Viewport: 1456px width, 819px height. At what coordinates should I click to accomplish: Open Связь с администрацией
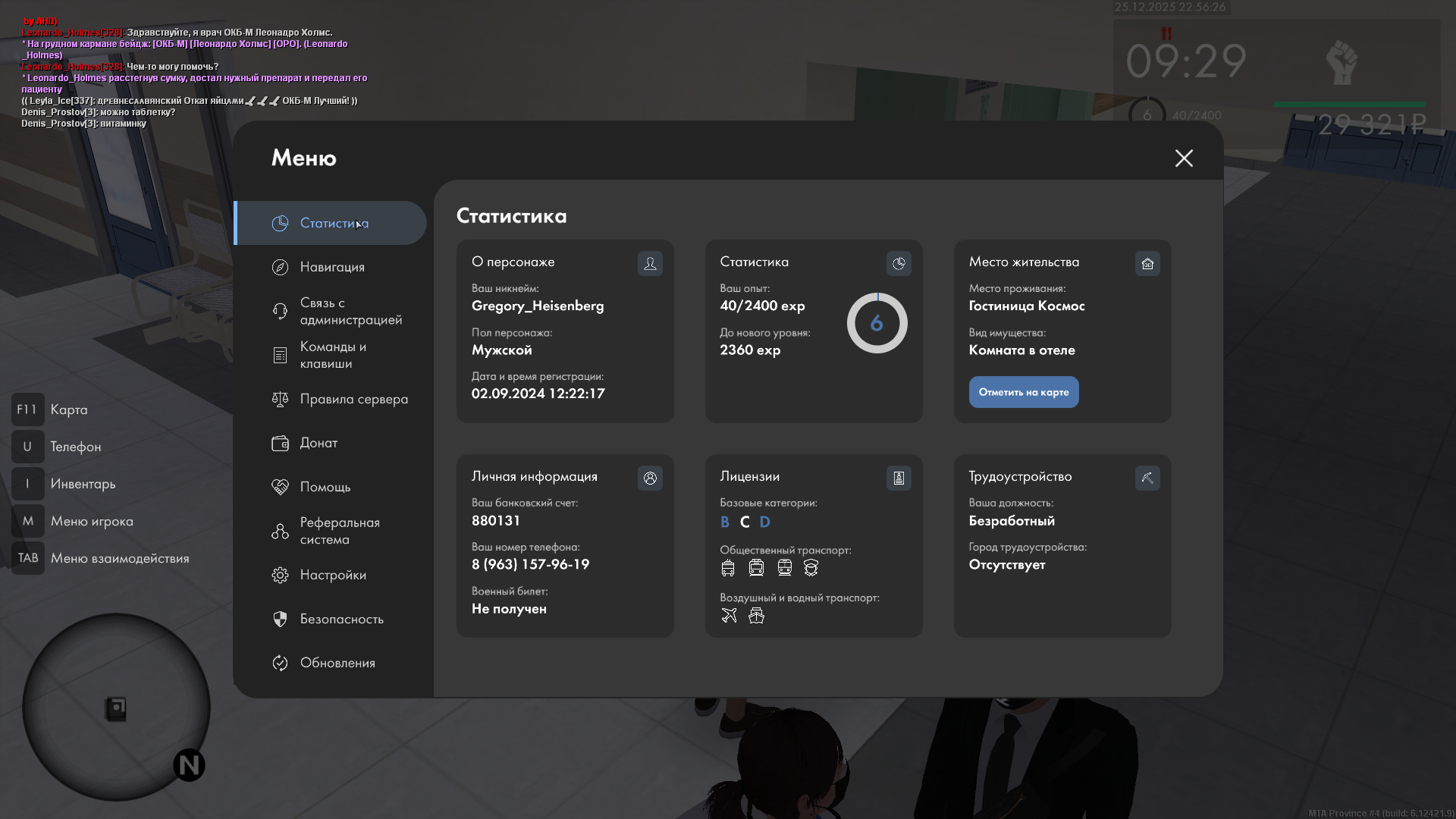[x=350, y=311]
